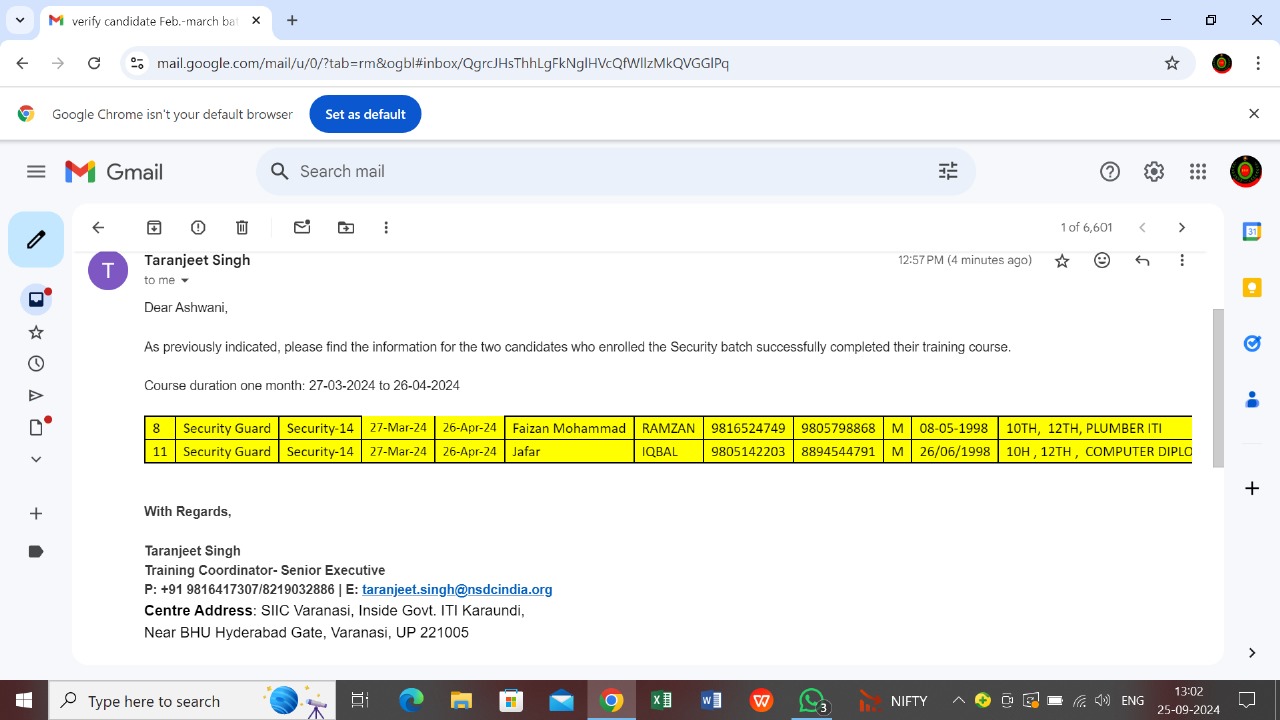Add an emoji reaction to message
The height and width of the screenshot is (720, 1280).
(1102, 261)
